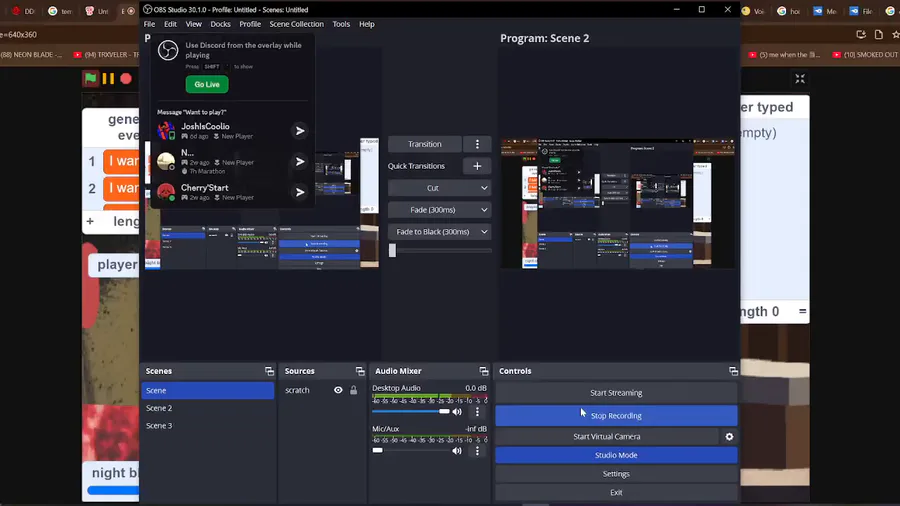Mute Desktop Audio speaker icon
The height and width of the screenshot is (506, 900).
point(457,411)
